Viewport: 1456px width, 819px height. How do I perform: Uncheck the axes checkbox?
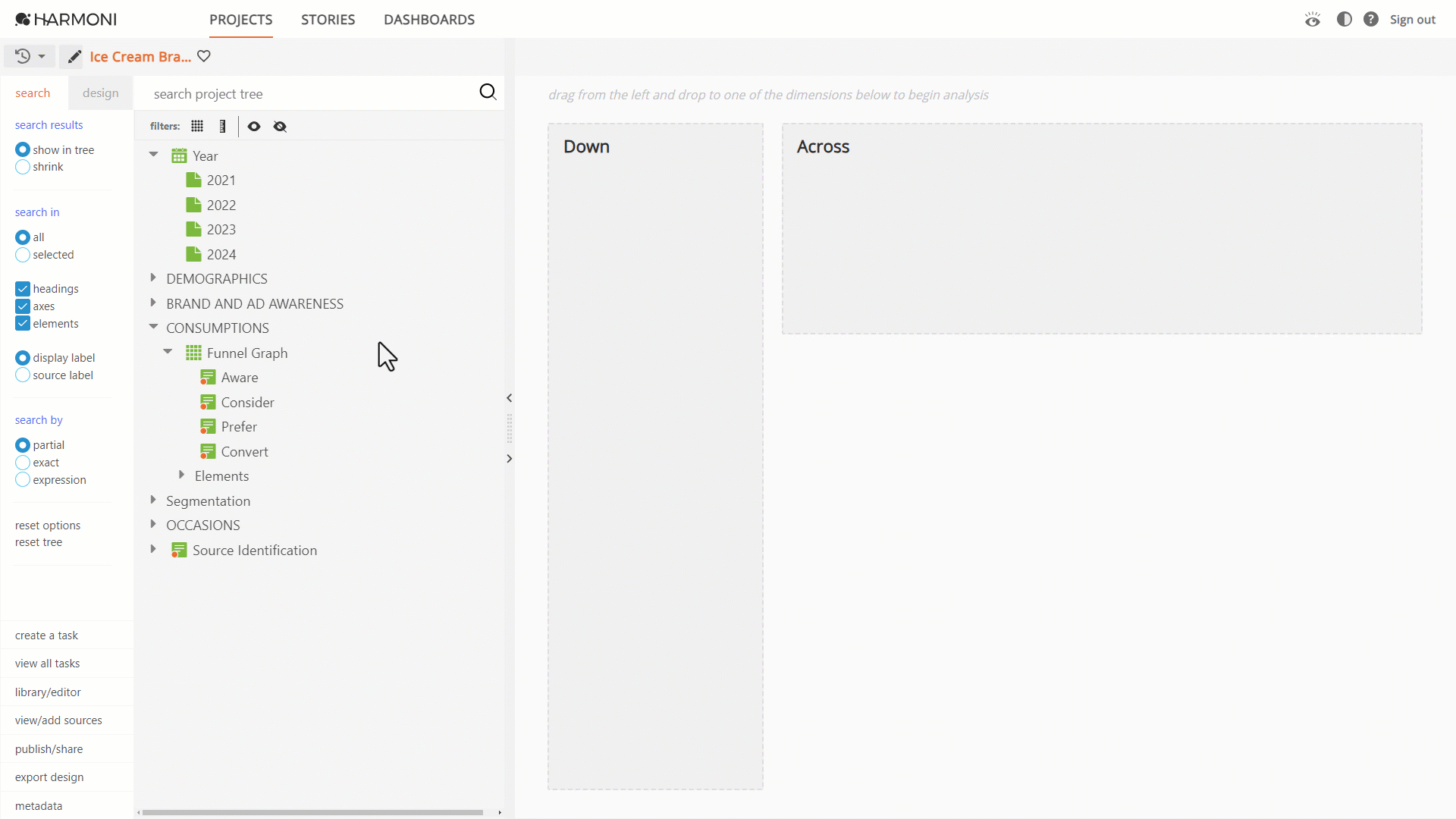click(x=23, y=306)
